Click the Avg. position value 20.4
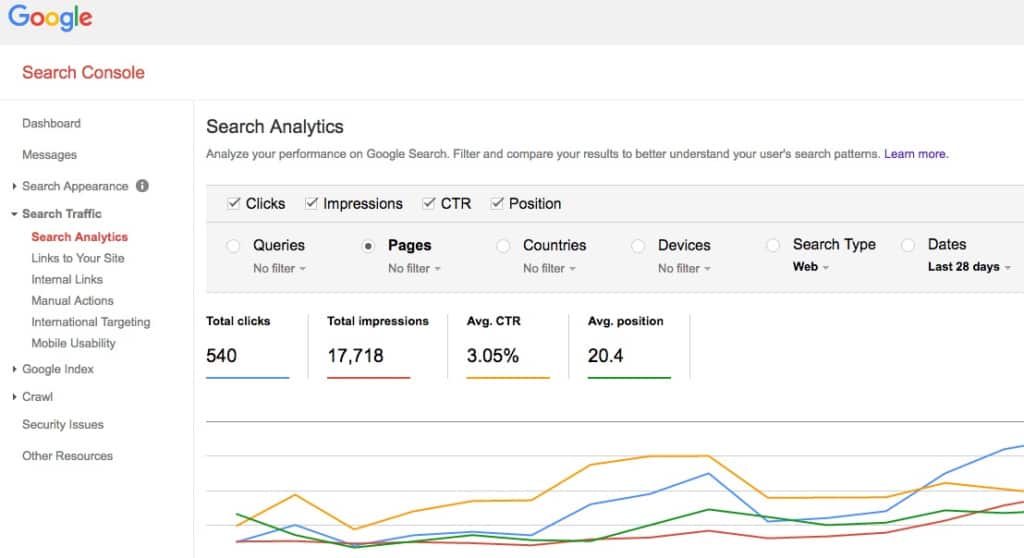1024x558 pixels. [x=605, y=355]
